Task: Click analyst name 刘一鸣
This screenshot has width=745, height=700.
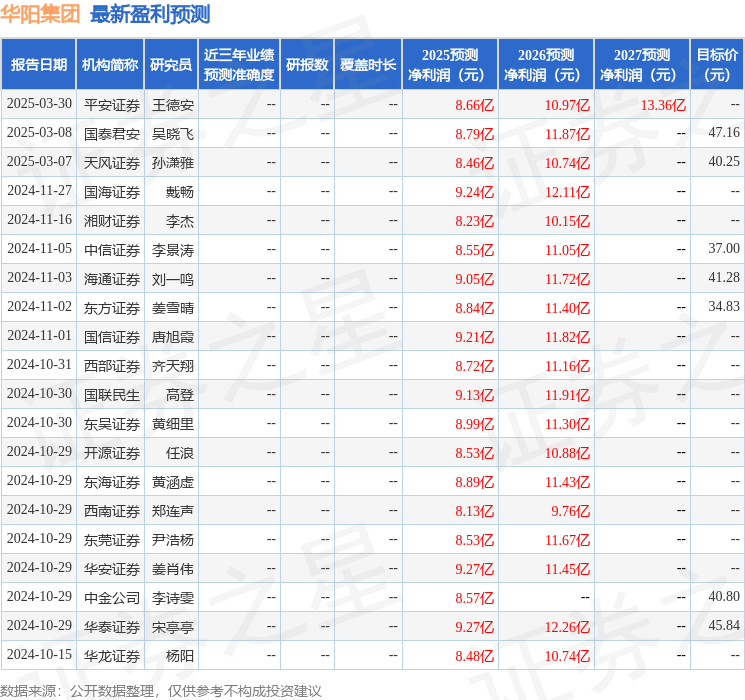Action: click(173, 279)
